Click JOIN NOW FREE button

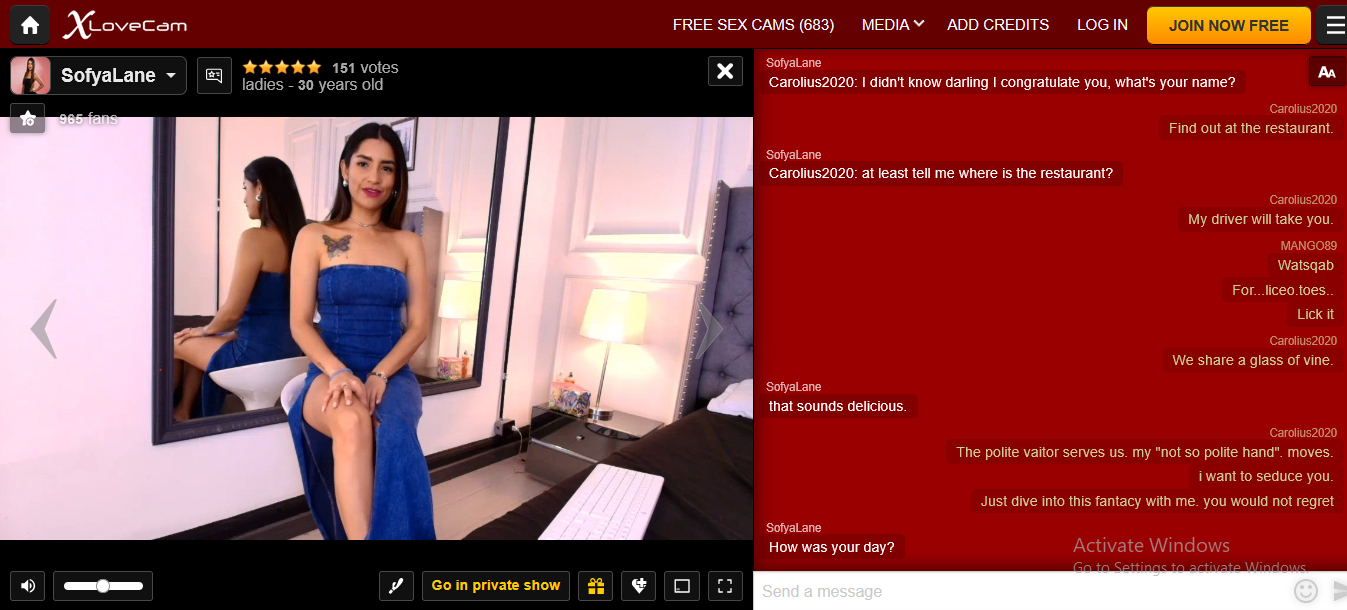(x=1228, y=26)
